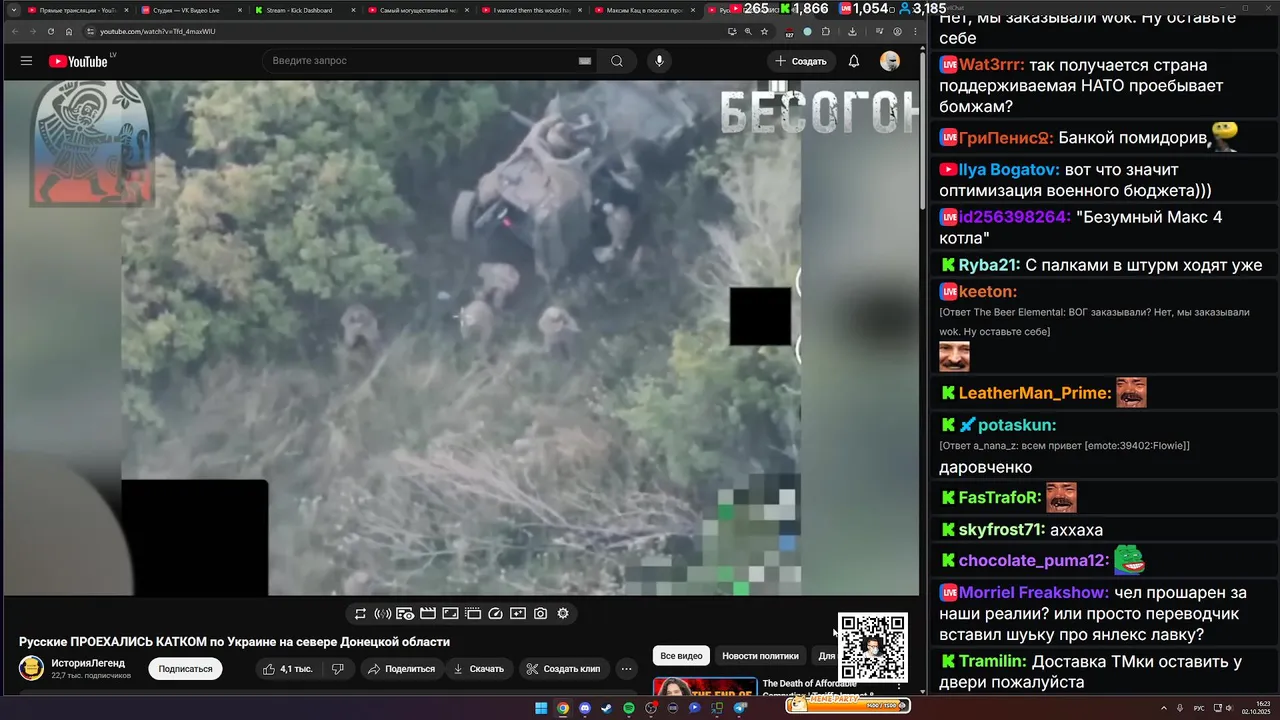Viewport: 1280px width, 720px height.
Task: Open the tab search dropdown arrow
Action: click(13, 10)
